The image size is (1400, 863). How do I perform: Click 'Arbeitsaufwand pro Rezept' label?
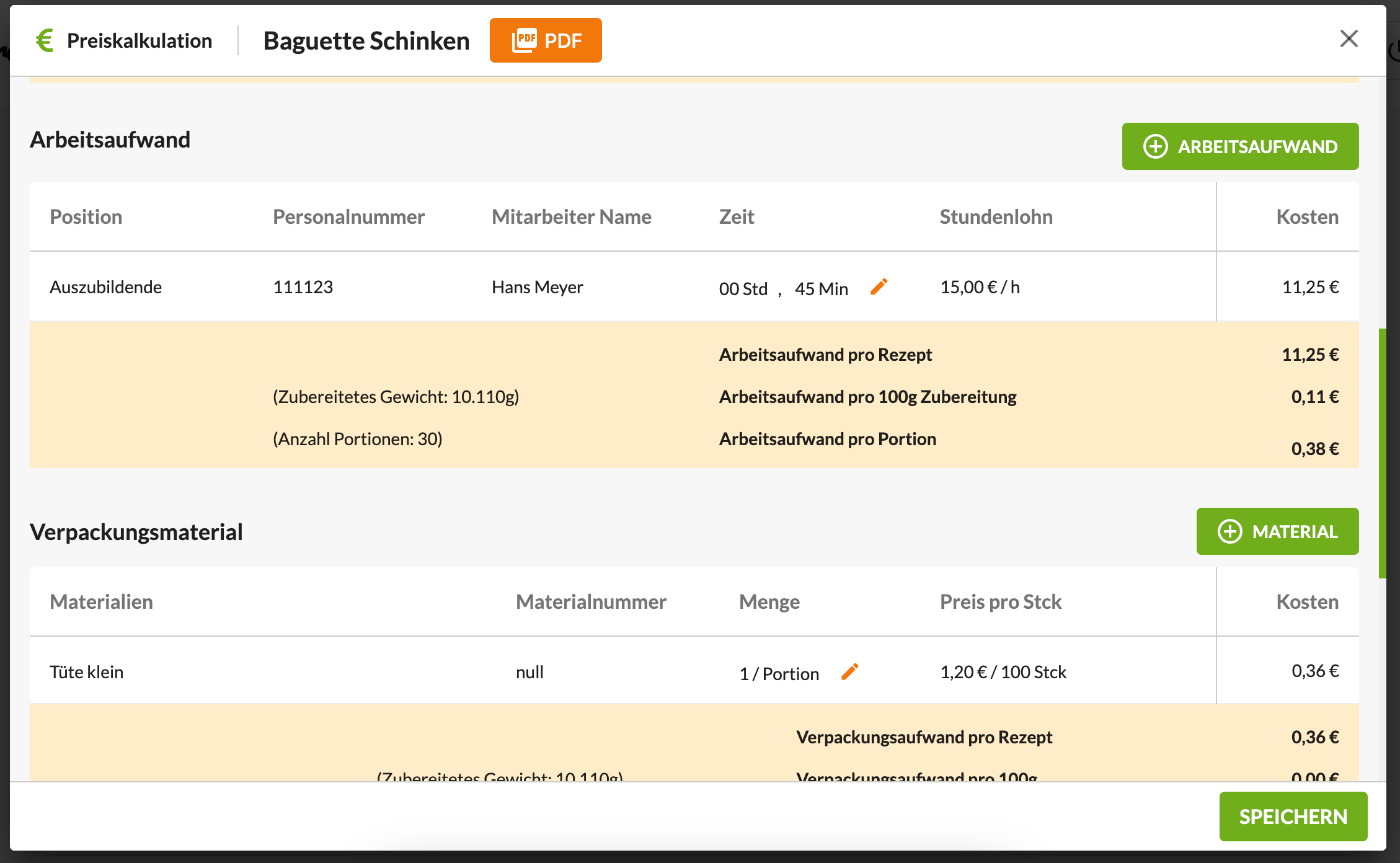click(x=825, y=355)
